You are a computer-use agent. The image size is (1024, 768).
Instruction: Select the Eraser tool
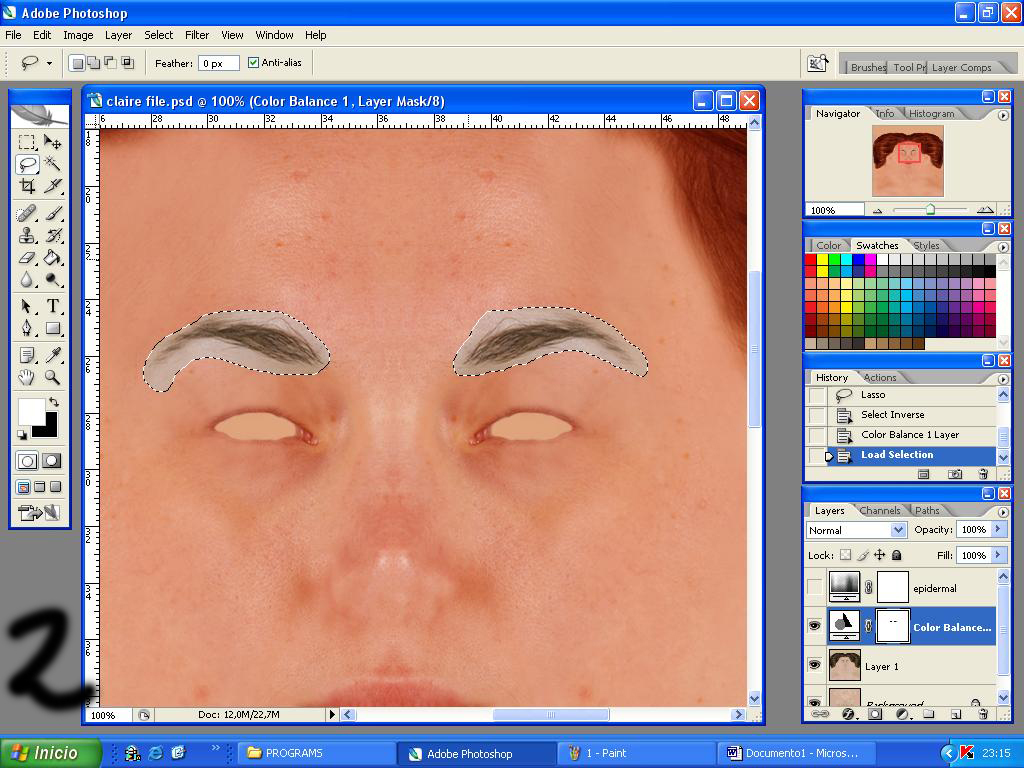point(27,257)
